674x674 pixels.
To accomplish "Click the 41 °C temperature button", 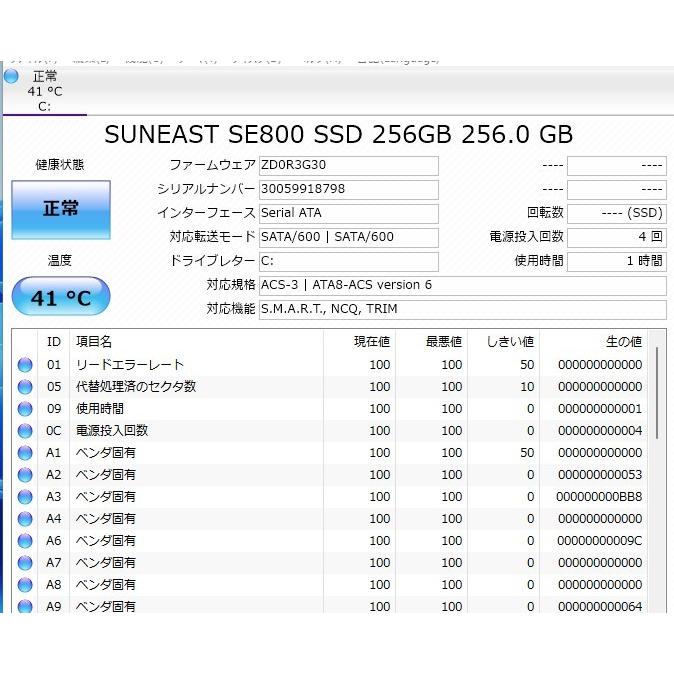I will pos(61,297).
